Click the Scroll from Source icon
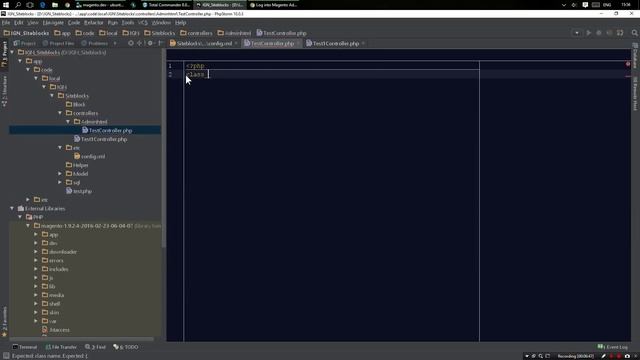 click(131, 43)
